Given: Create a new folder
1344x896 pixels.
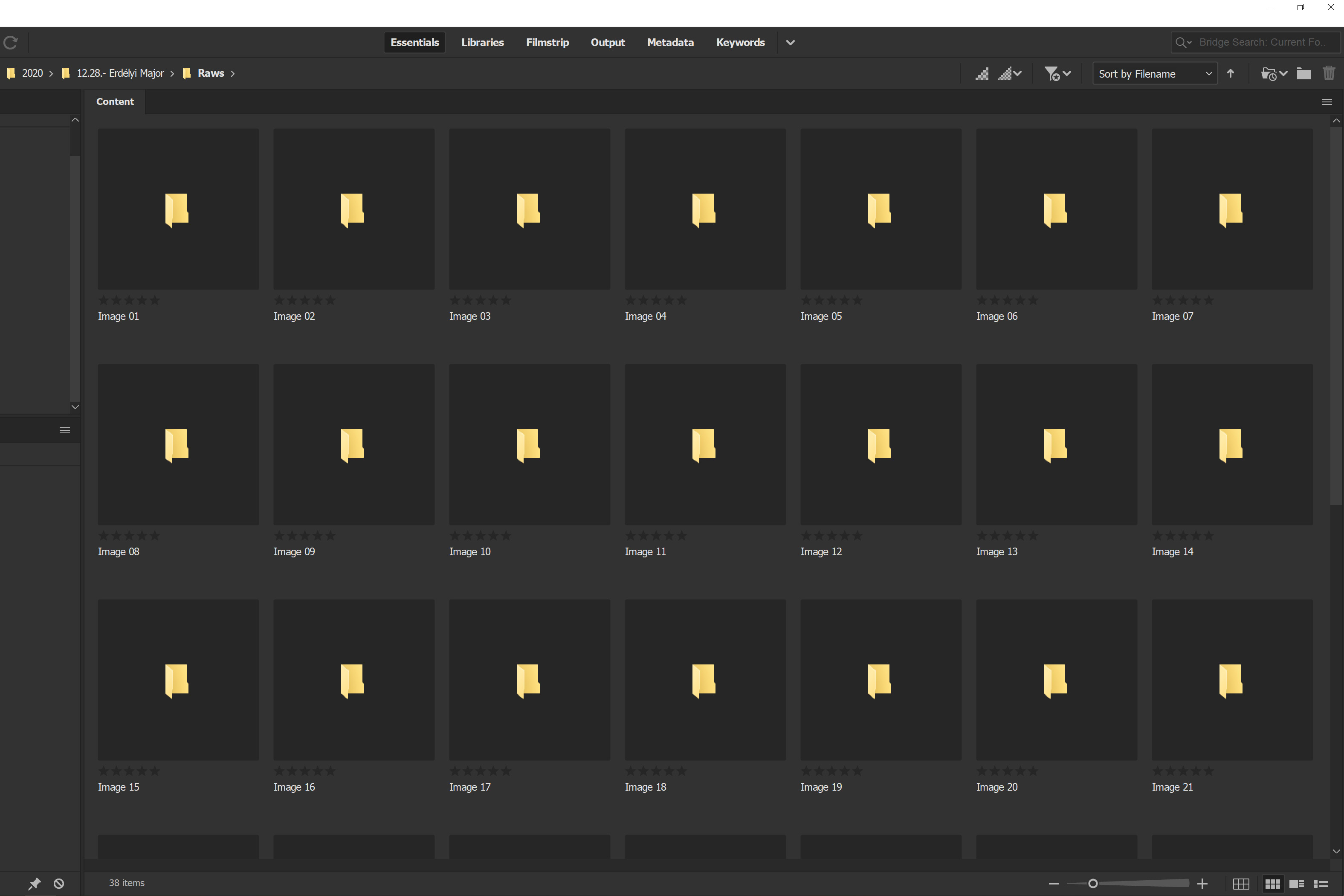Looking at the screenshot, I should coord(1303,74).
